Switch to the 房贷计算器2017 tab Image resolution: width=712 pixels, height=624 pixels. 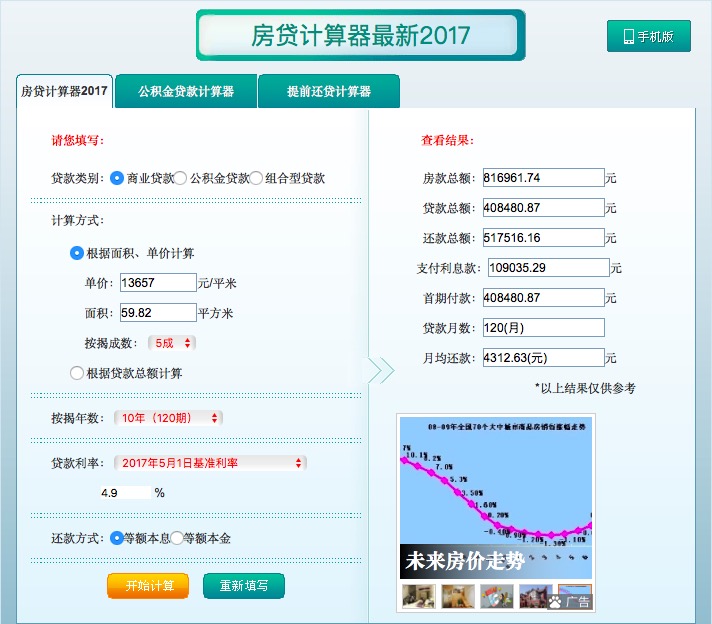click(64, 91)
